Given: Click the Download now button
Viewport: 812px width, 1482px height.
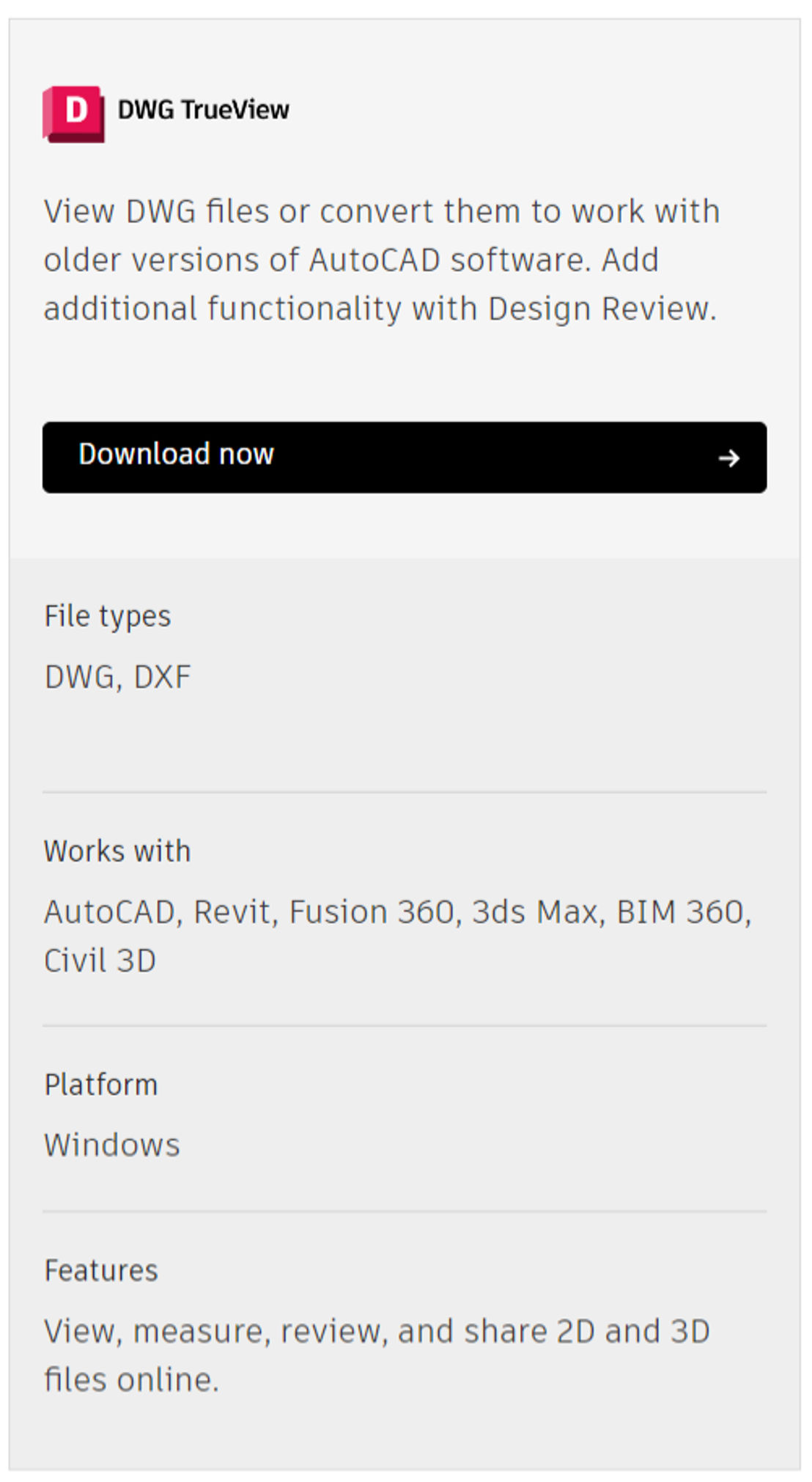Looking at the screenshot, I should click(405, 457).
